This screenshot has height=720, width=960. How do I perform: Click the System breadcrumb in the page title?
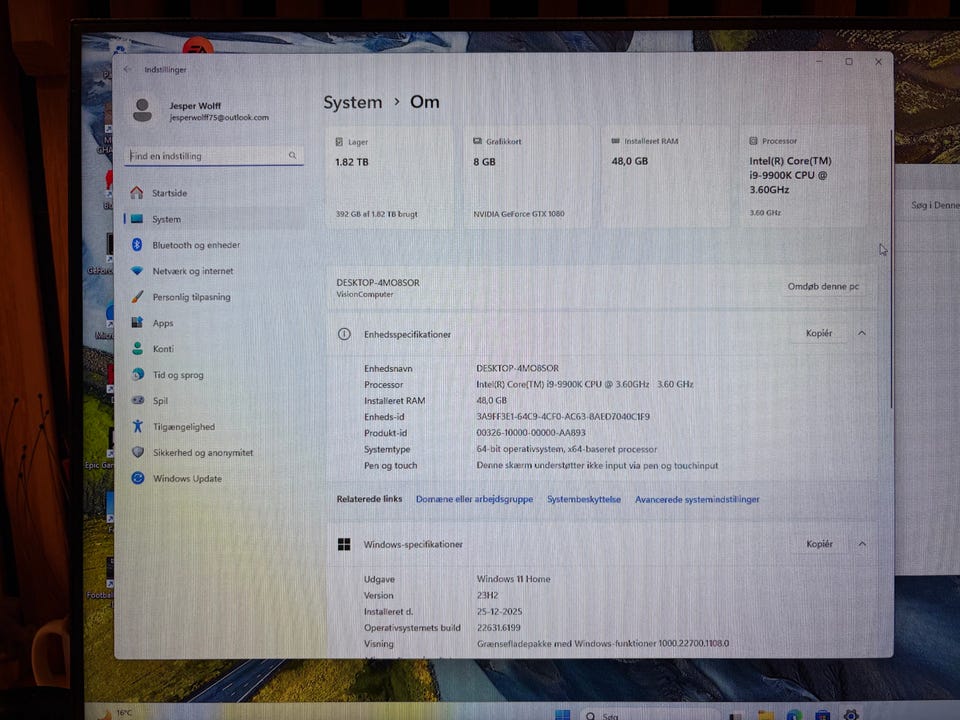click(353, 102)
